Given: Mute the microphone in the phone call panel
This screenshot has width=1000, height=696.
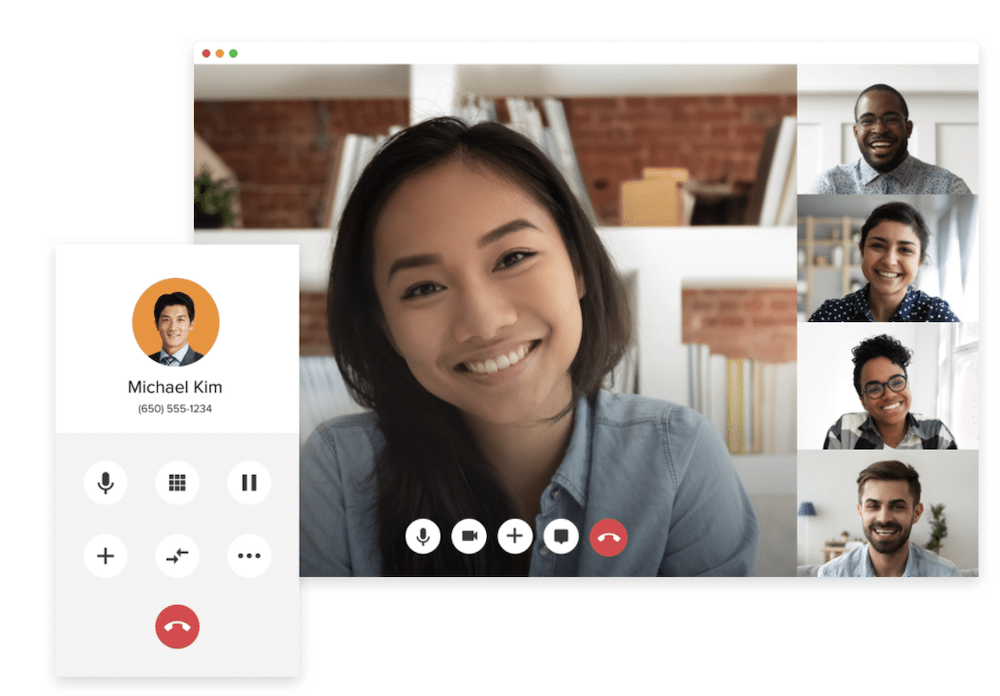Looking at the screenshot, I should pos(105,483).
